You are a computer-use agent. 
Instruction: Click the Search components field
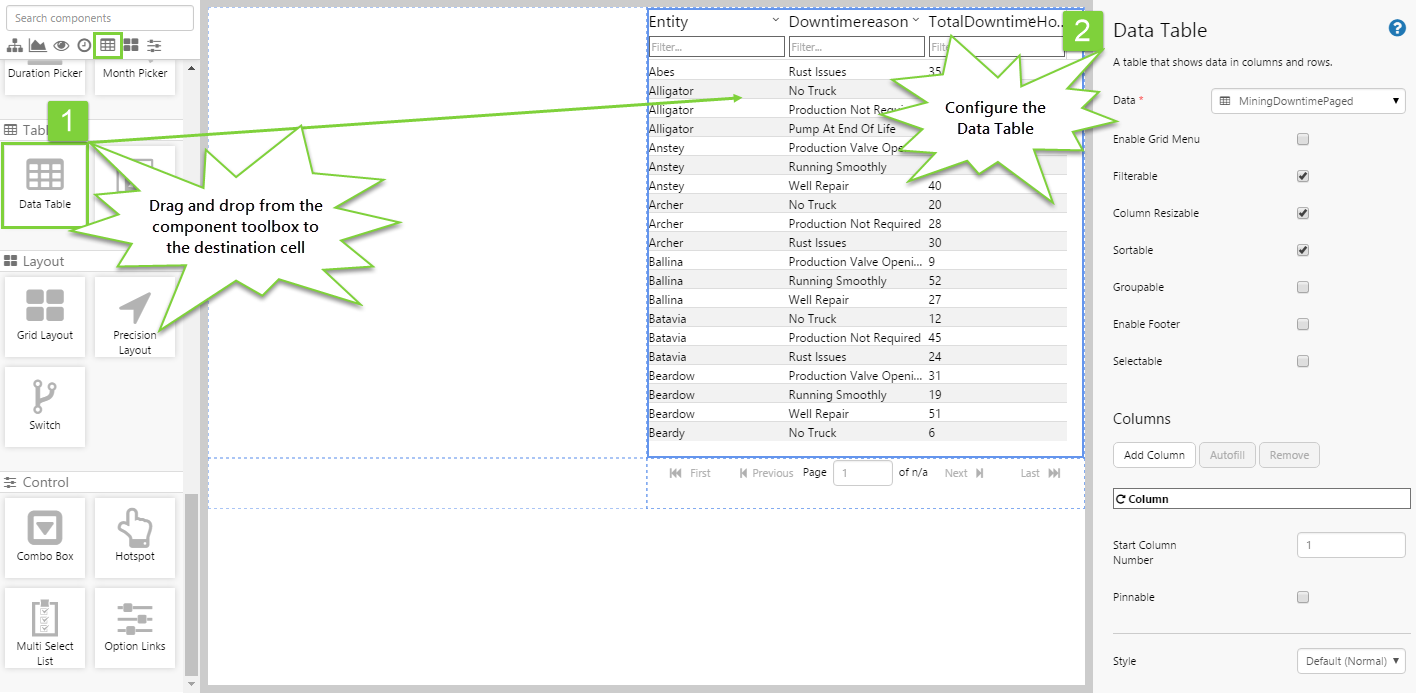point(99,18)
